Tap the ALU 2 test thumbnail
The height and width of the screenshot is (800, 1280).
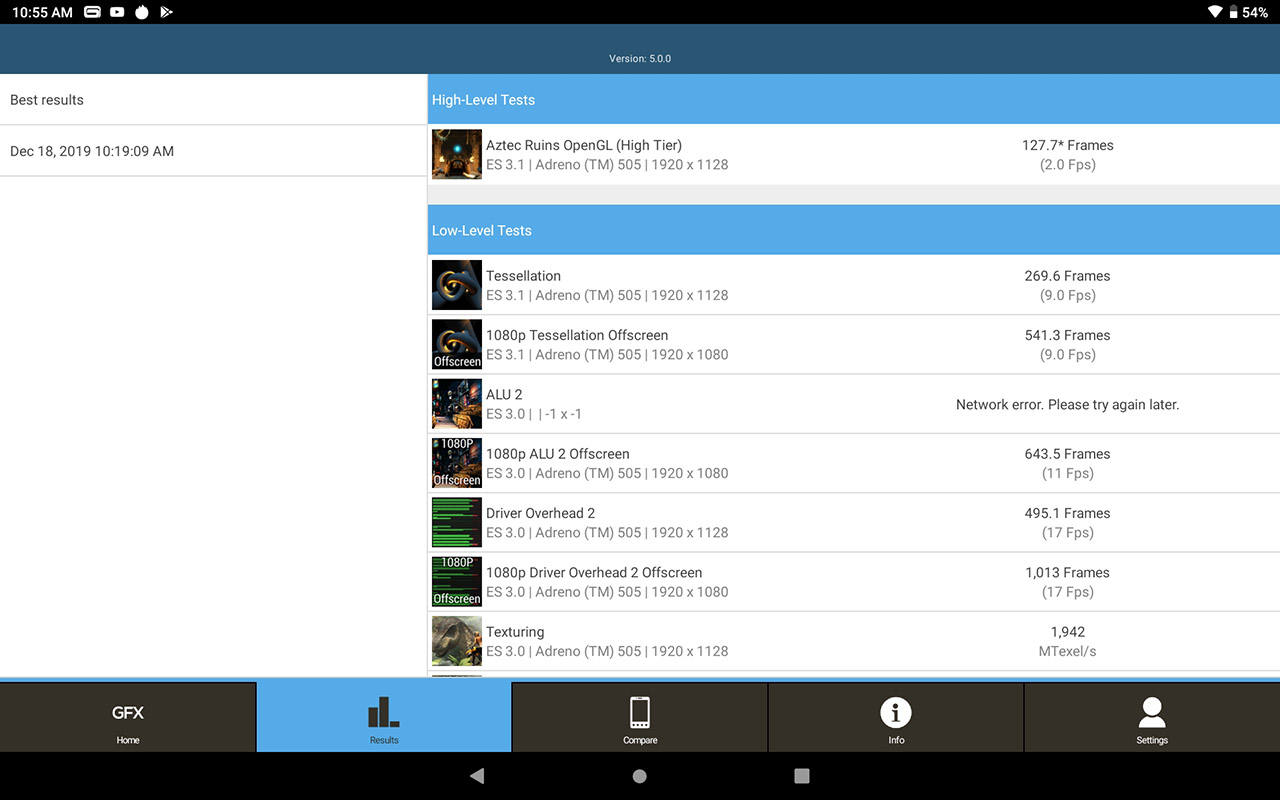click(x=457, y=404)
